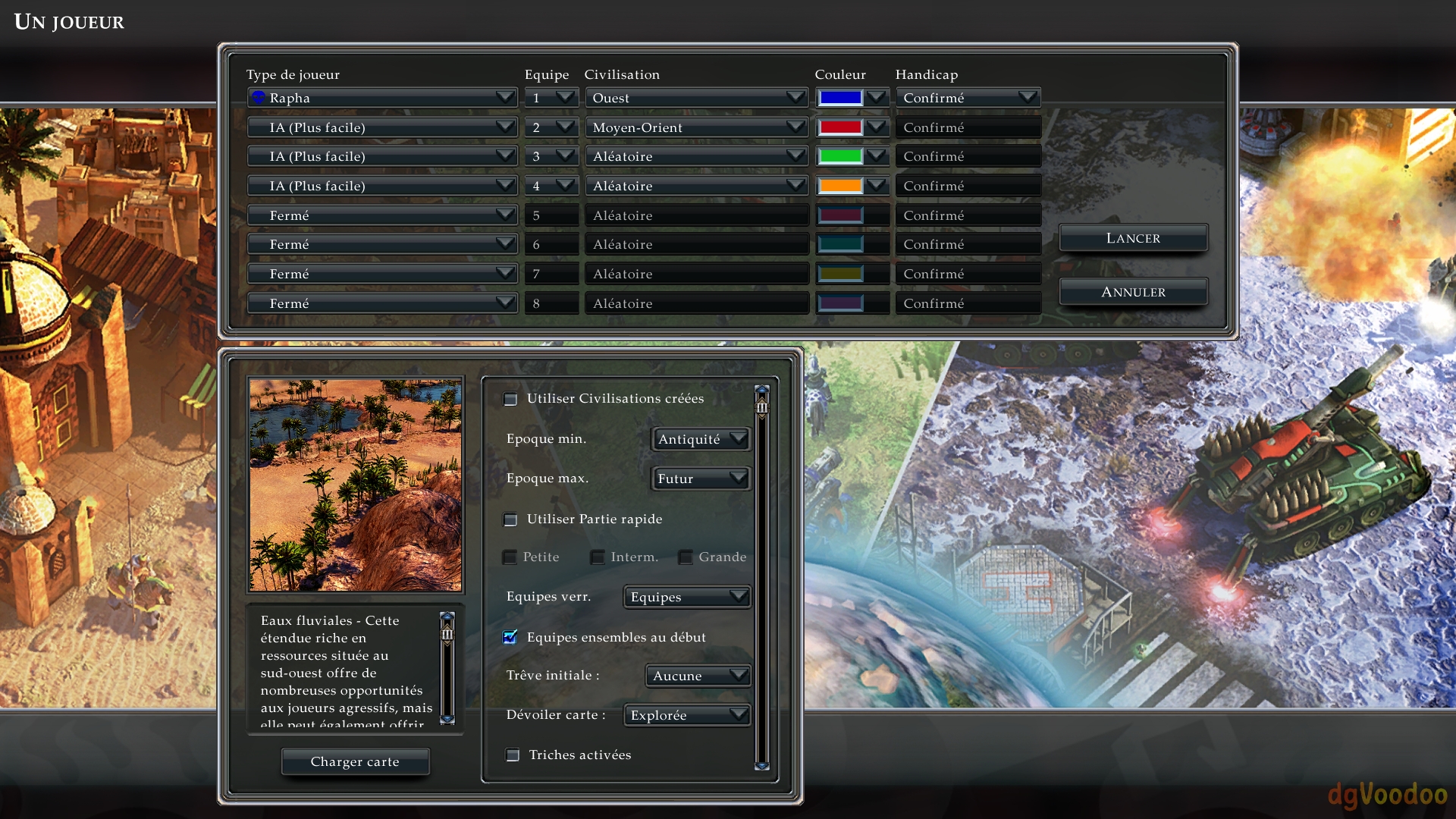Select the Interm. size option
This screenshot has width=1456, height=819.
598,557
